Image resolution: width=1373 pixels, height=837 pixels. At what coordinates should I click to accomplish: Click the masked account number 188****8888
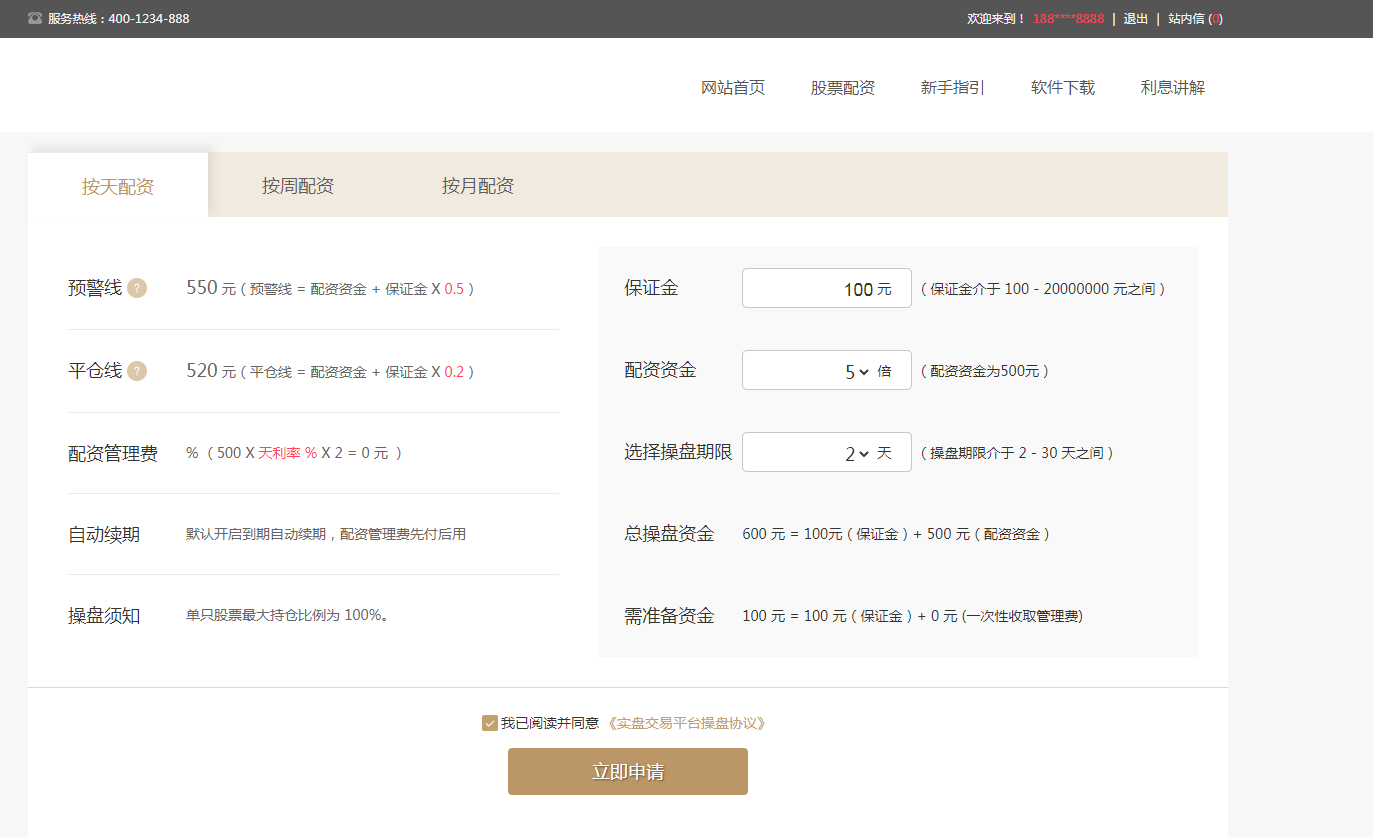1069,18
